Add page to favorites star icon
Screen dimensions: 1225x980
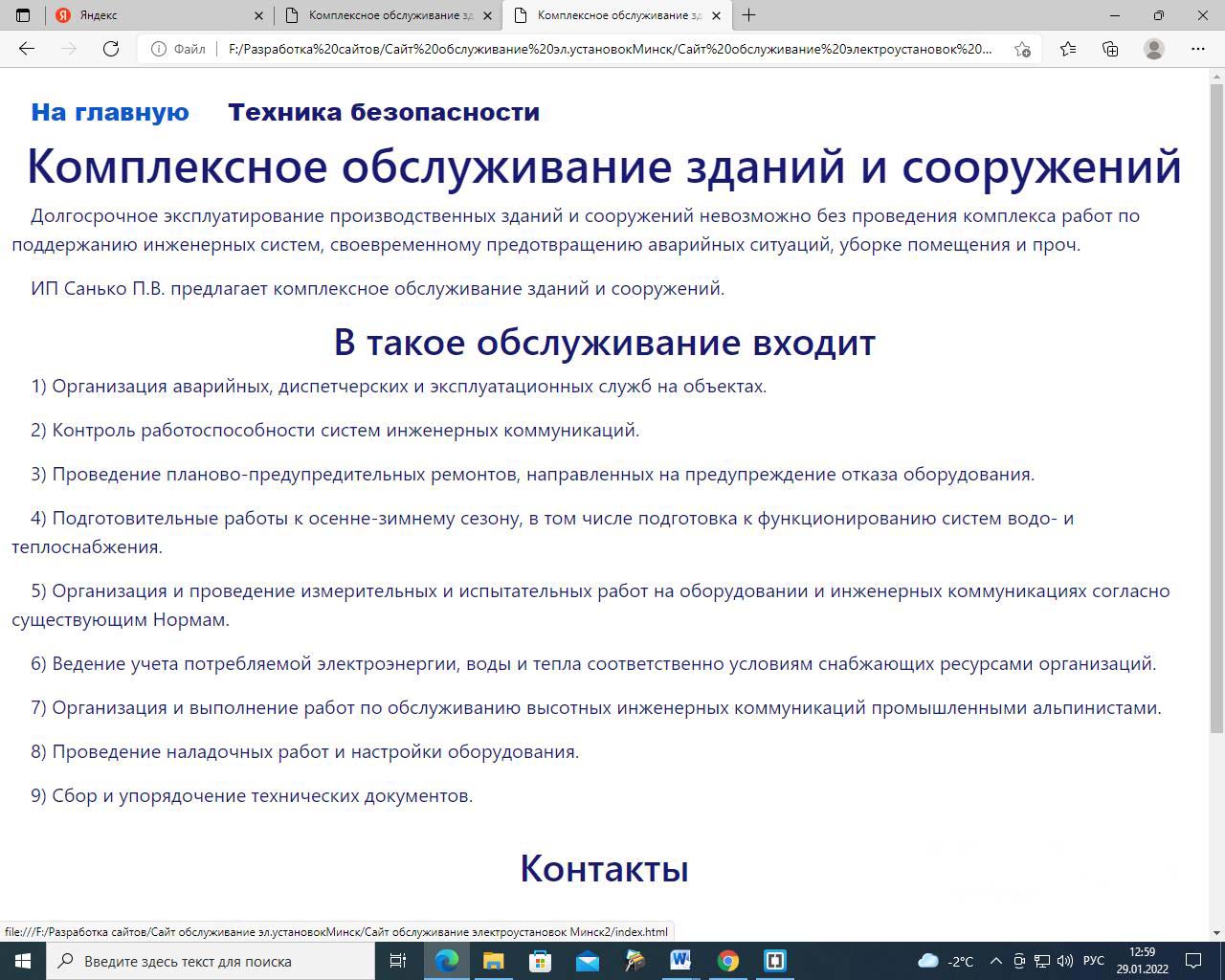coord(1022,49)
